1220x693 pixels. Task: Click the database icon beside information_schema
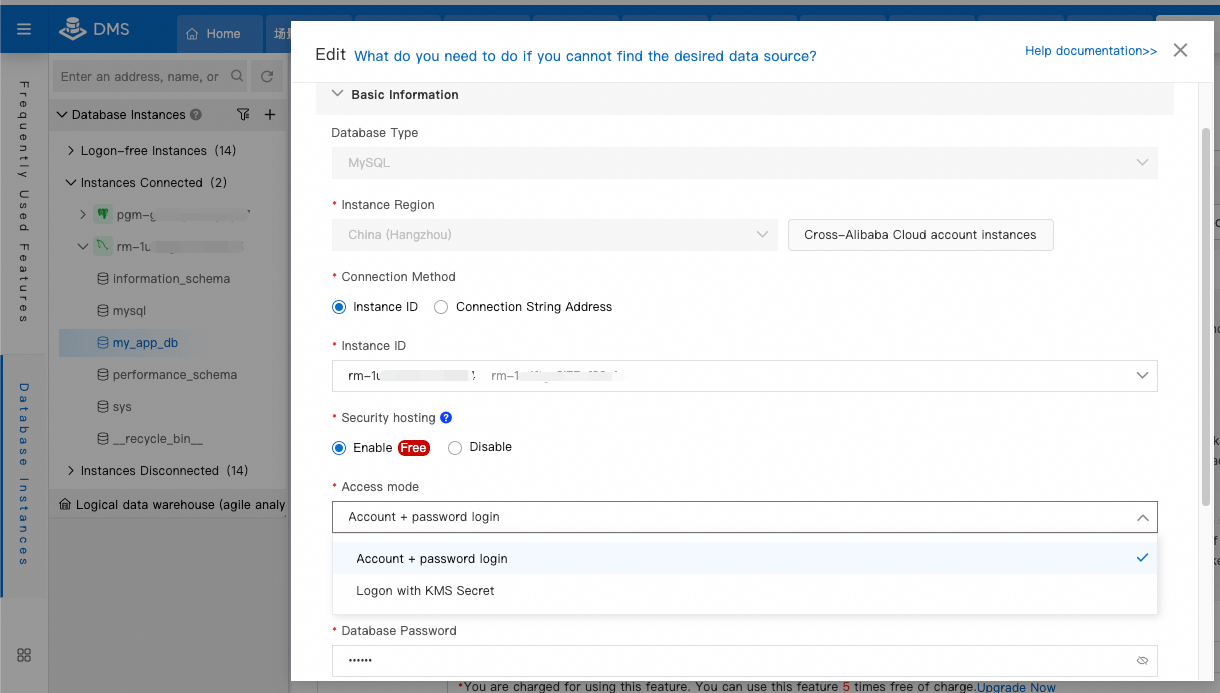(102, 279)
